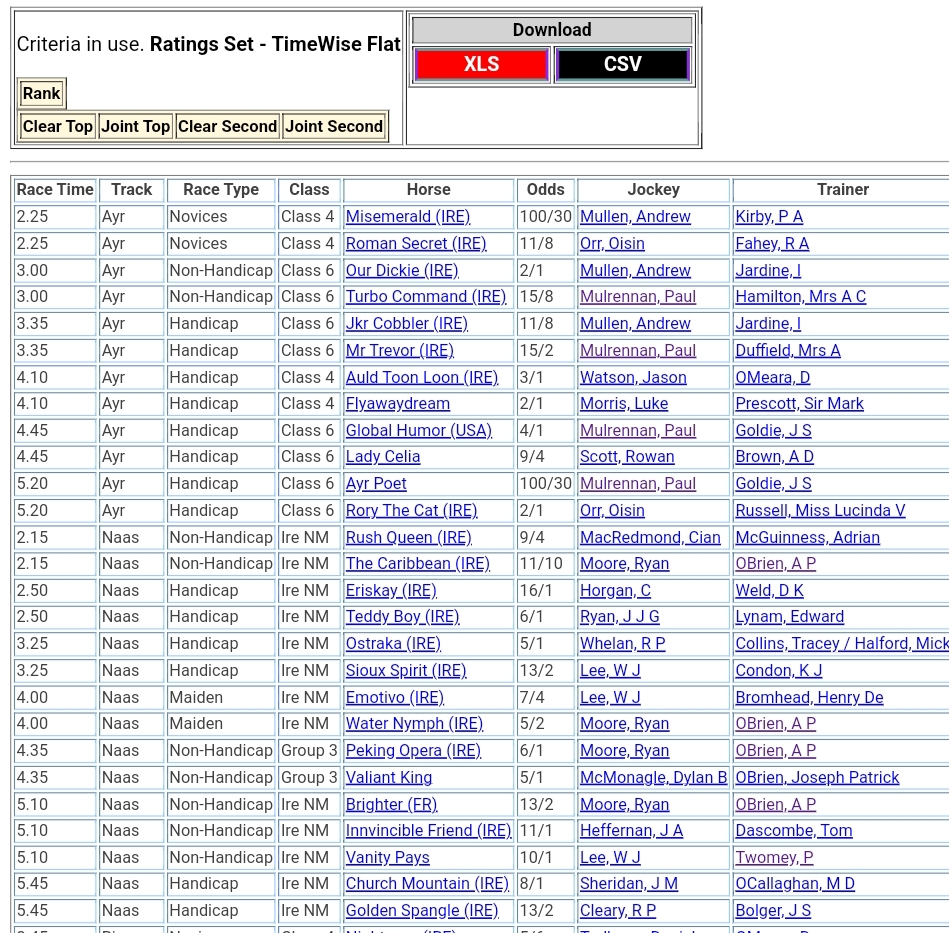Open horse Misemerald (IRE) page
This screenshot has width=949, height=933.
tap(407, 217)
